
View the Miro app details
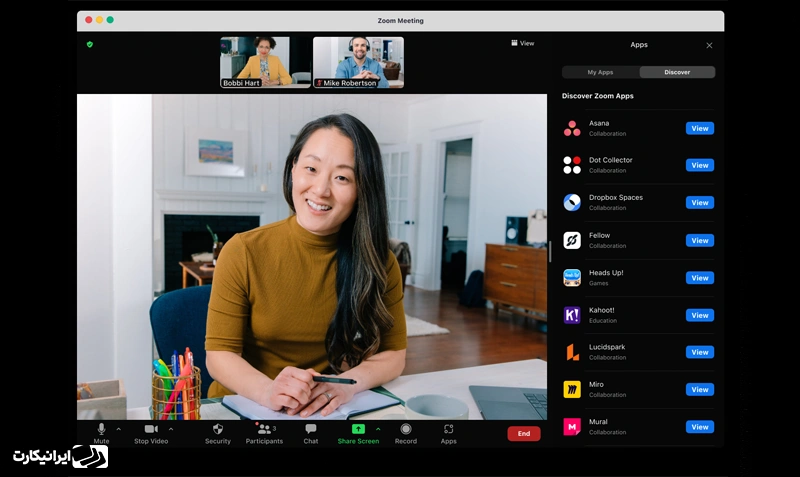699,389
